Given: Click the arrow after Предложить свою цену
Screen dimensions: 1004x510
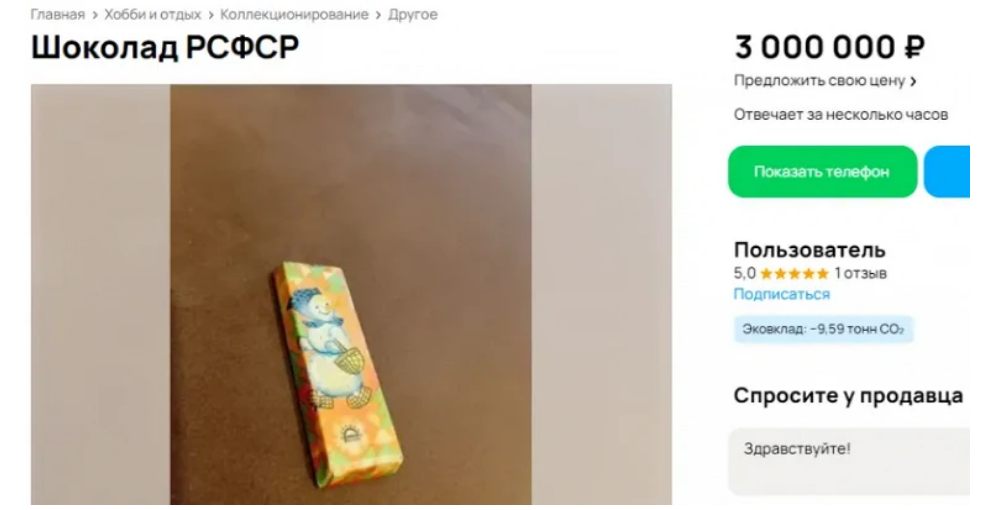Looking at the screenshot, I should tap(913, 81).
